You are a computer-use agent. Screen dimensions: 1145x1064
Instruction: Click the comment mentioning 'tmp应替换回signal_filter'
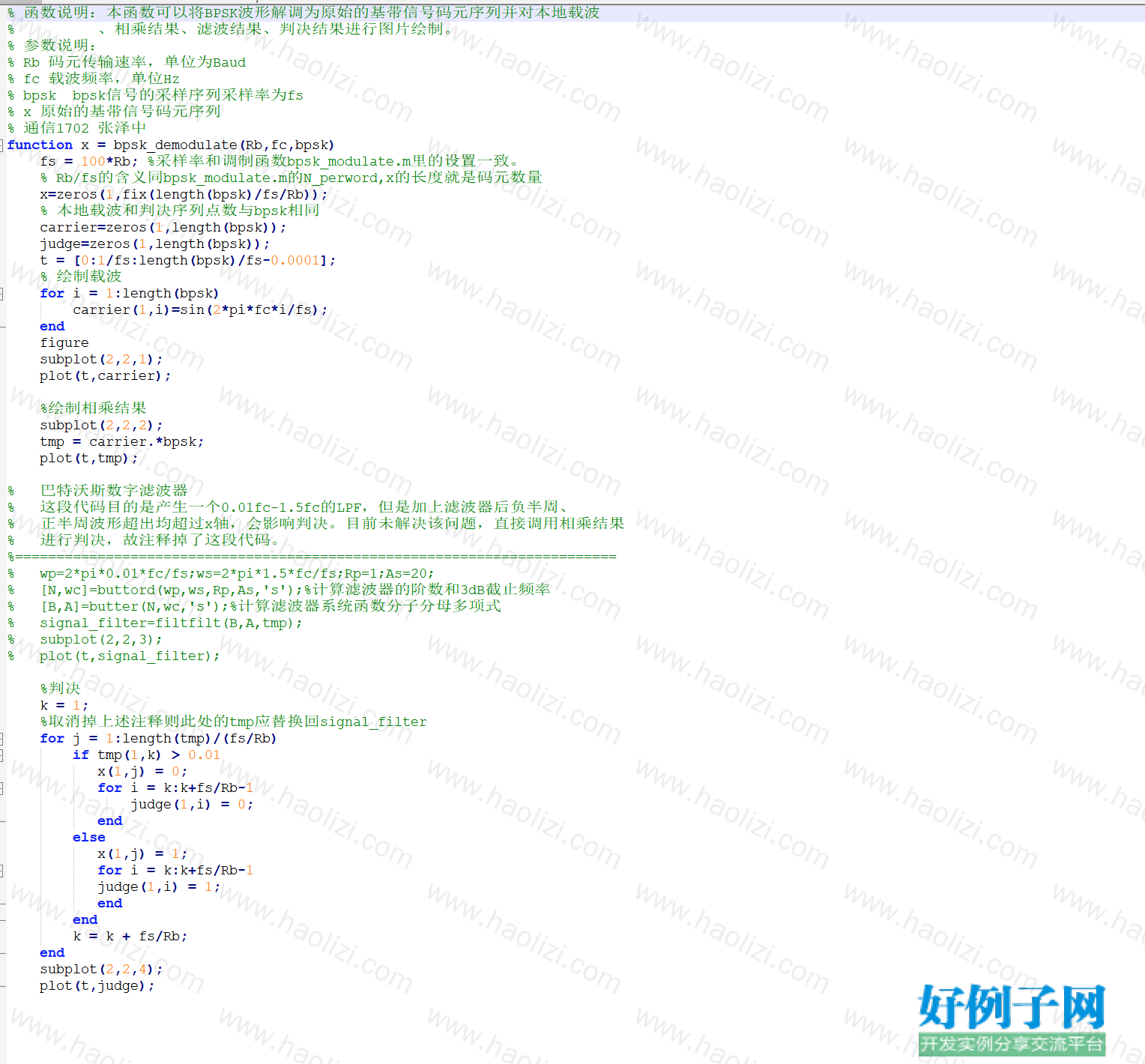tap(233, 722)
